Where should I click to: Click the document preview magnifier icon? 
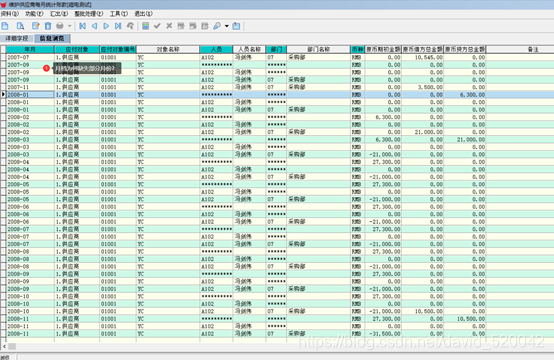(x=20, y=26)
